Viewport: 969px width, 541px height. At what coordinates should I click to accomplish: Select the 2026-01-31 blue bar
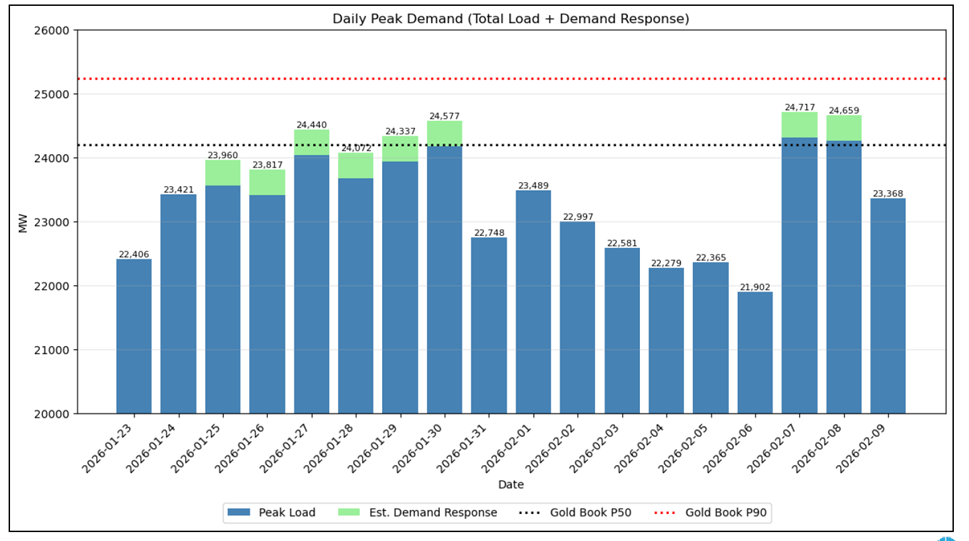(489, 325)
